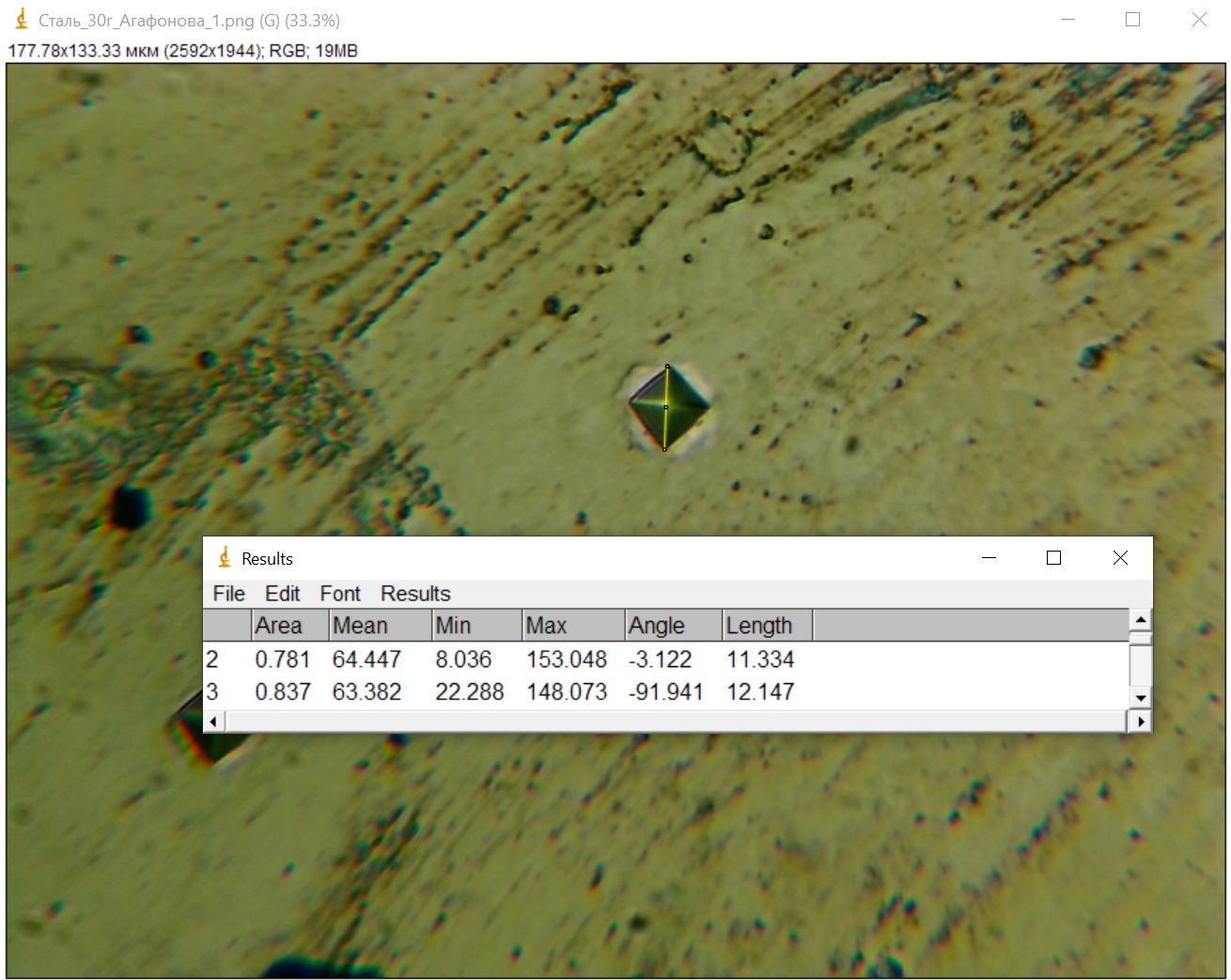The image size is (1231, 980).
Task: Click the image info status line text
Action: 183,51
